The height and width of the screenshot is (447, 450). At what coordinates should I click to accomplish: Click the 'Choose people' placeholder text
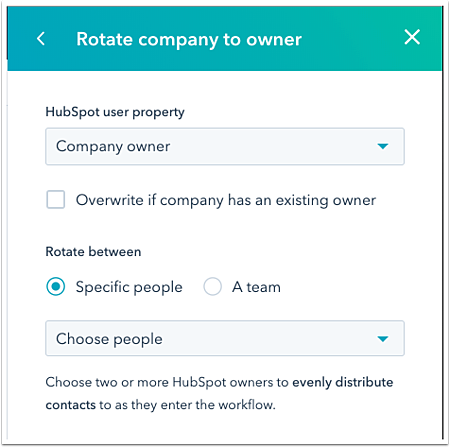click(x=109, y=339)
